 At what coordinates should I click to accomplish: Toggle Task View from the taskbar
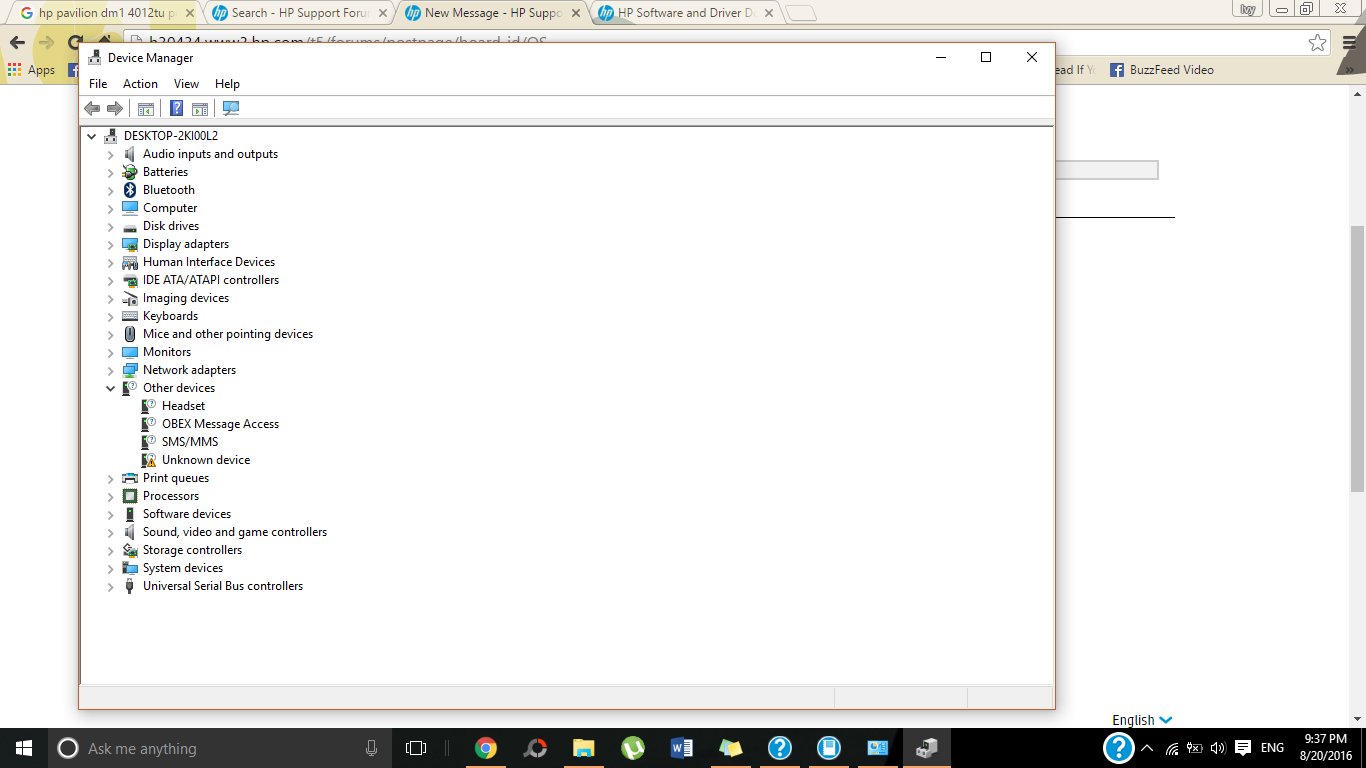coord(415,747)
